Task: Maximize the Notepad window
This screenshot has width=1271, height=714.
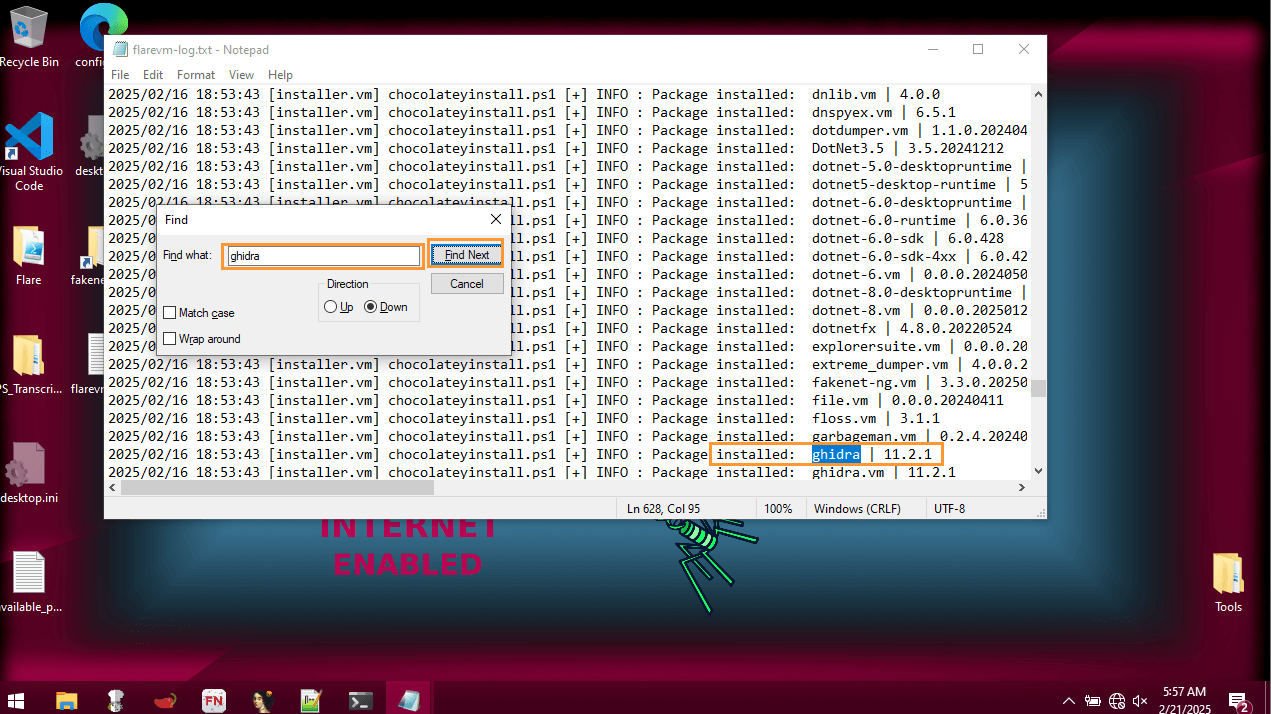Action: [978, 49]
